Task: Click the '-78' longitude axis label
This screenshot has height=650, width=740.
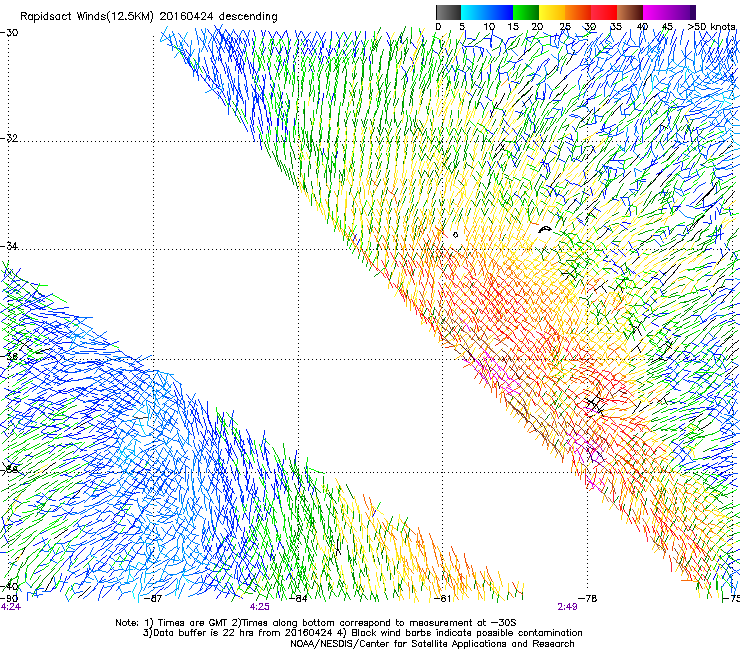Action: 588,599
